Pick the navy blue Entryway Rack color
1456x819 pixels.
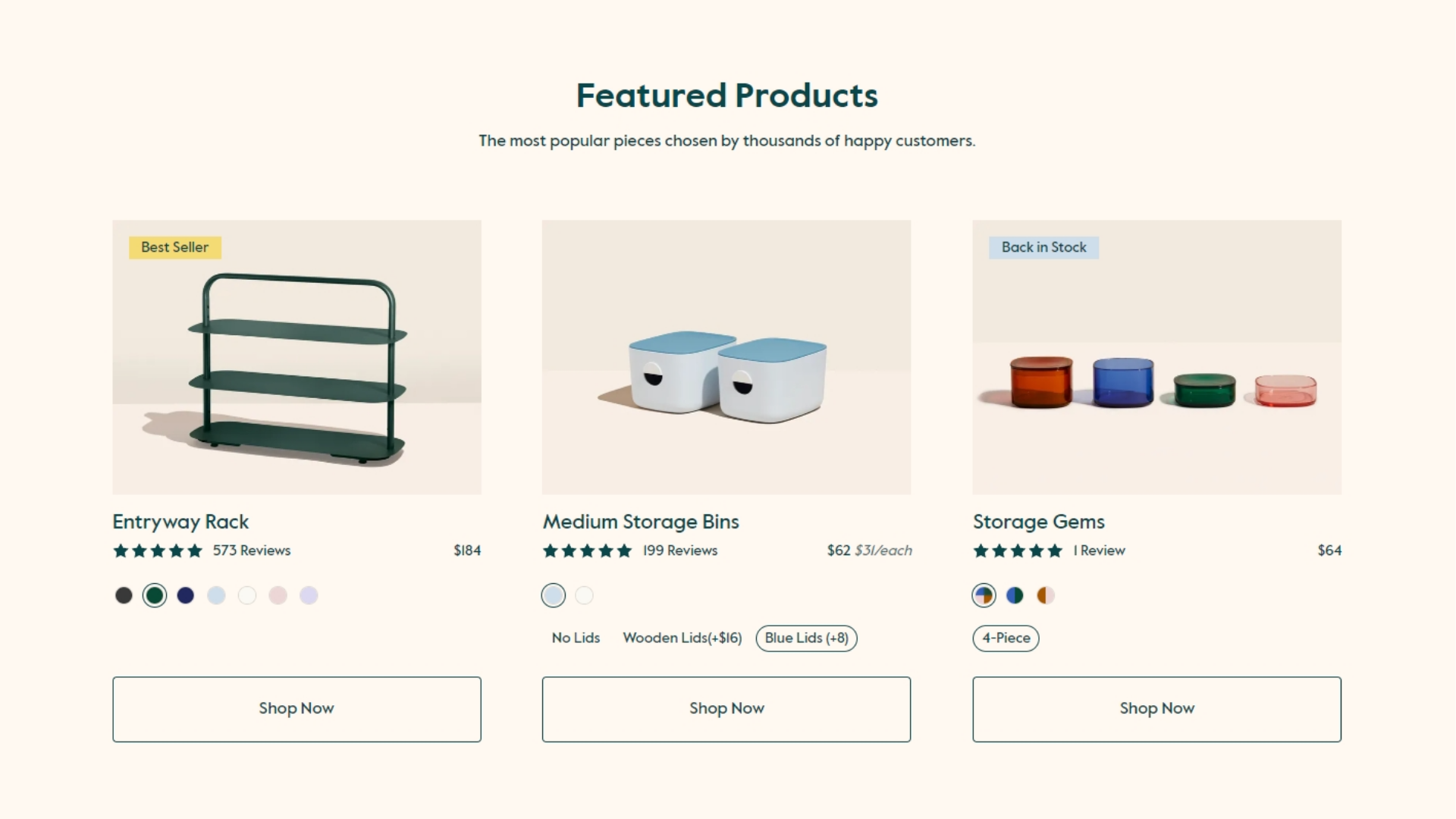click(x=186, y=596)
